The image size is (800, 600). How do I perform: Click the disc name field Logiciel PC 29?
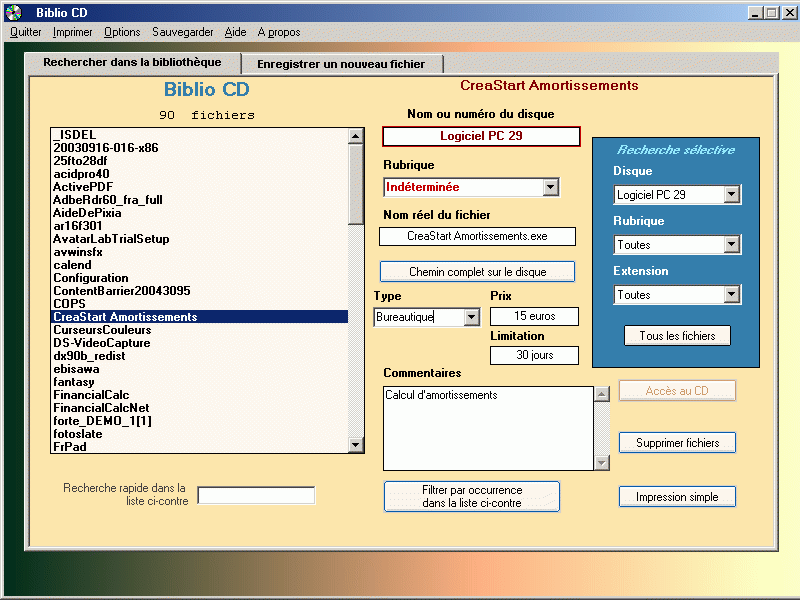pyautogui.click(x=481, y=136)
